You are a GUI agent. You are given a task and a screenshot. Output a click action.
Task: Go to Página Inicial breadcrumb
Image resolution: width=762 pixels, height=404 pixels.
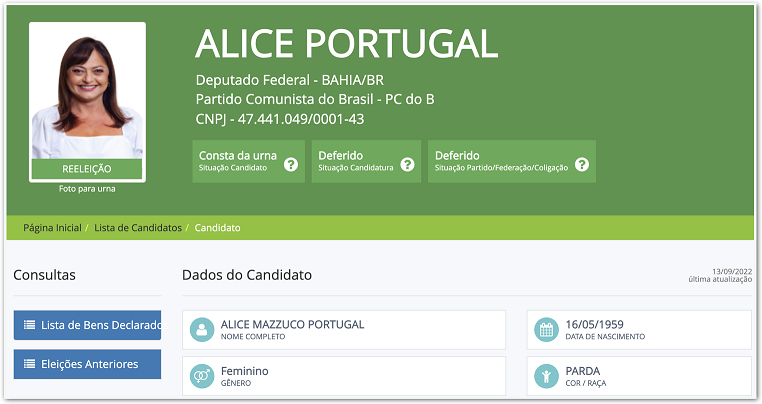pyautogui.click(x=52, y=228)
